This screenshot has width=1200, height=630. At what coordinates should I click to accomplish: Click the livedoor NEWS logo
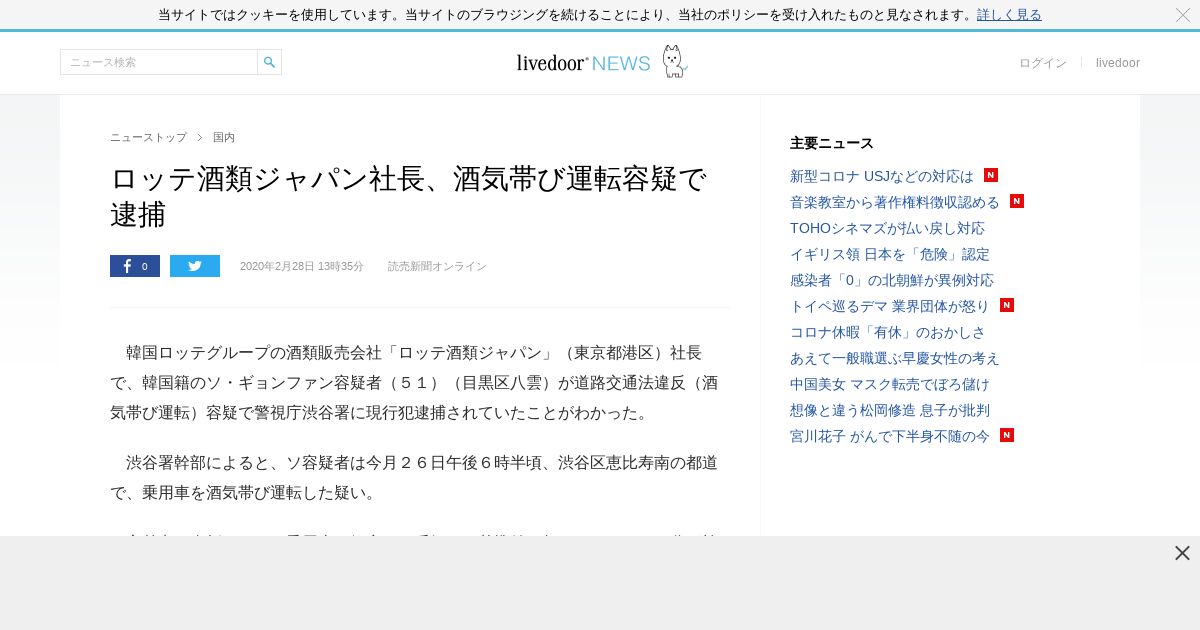(583, 63)
